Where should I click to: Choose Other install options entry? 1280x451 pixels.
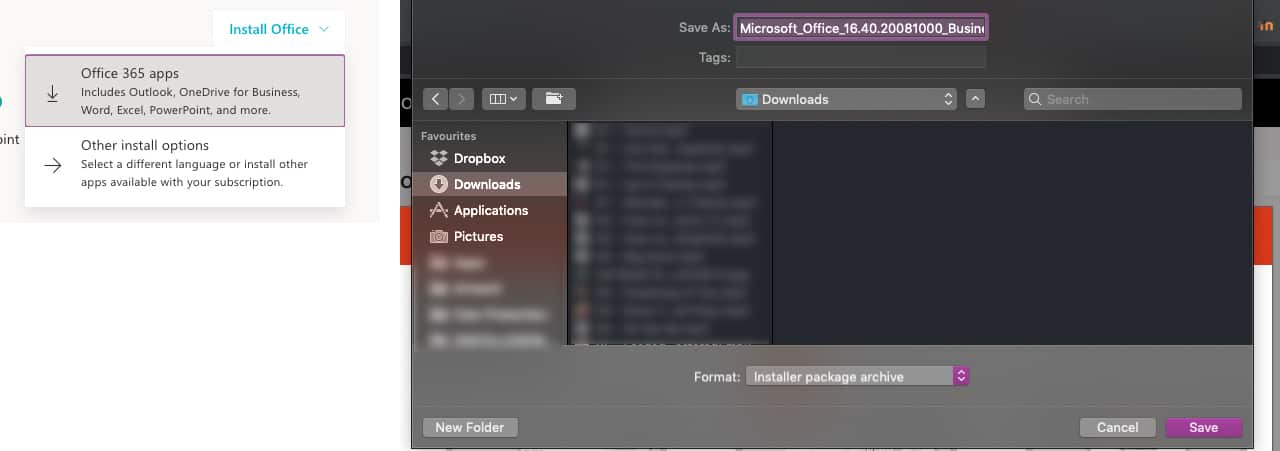point(185,163)
